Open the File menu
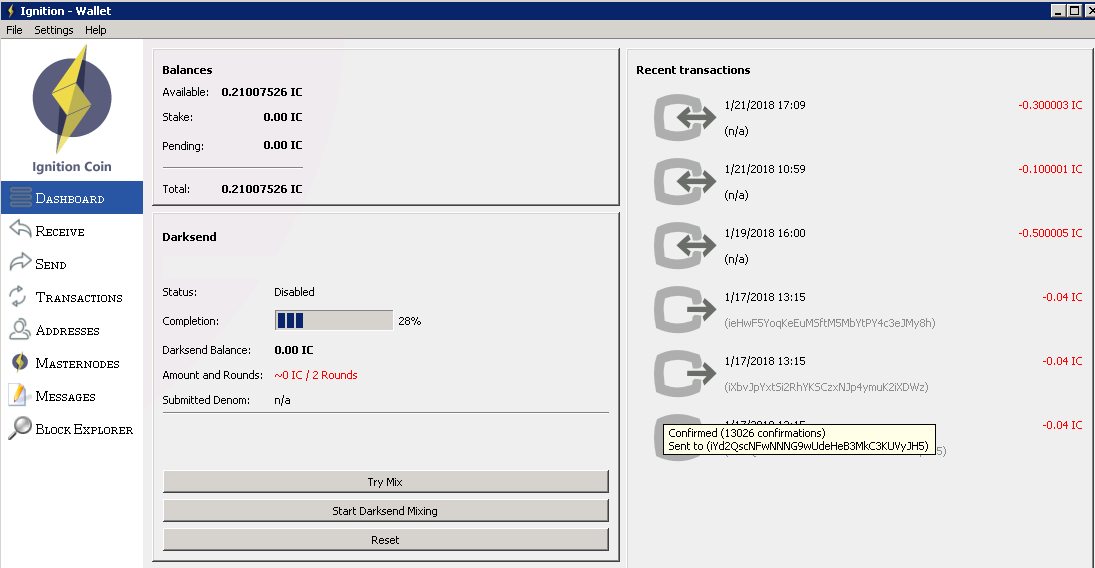This screenshot has width=1095, height=568. (x=14, y=30)
